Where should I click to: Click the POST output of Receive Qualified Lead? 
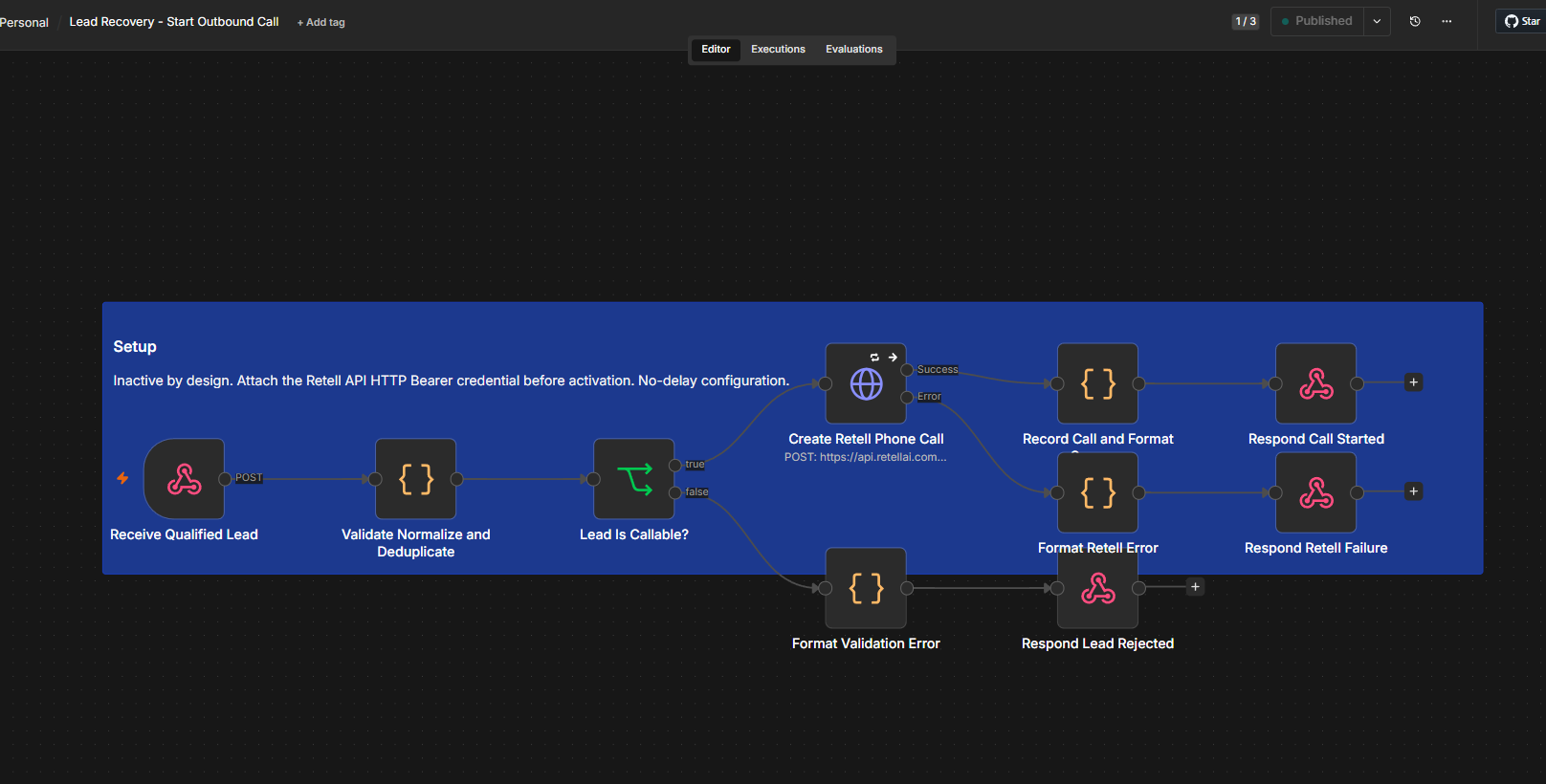(225, 479)
